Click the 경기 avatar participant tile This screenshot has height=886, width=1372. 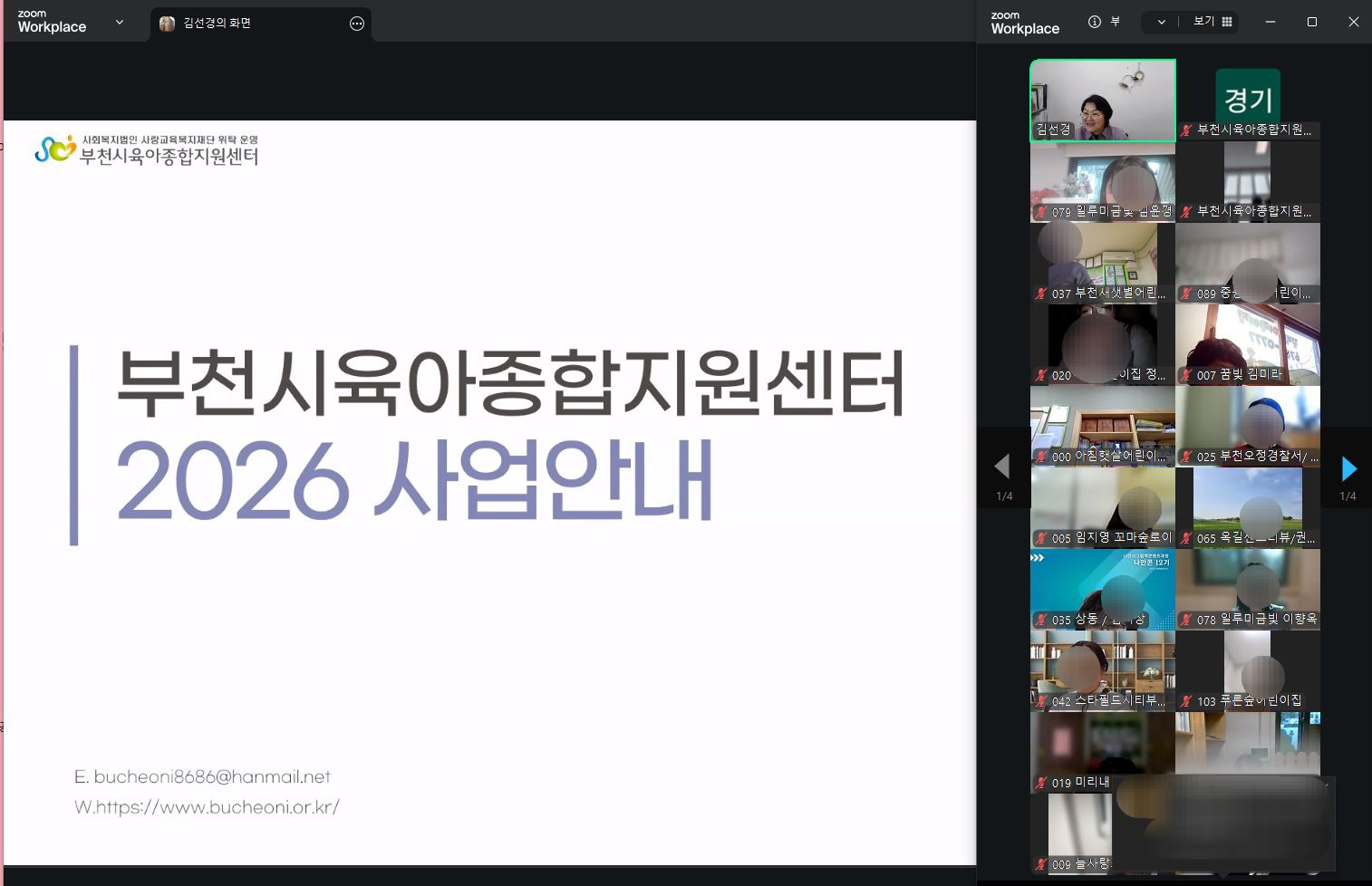[x=1247, y=100]
